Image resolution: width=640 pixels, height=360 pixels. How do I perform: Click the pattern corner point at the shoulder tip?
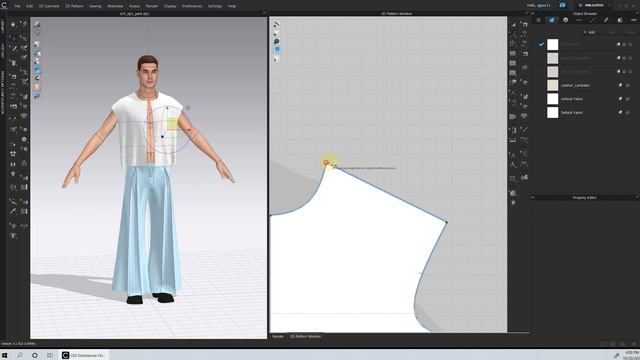point(447,222)
